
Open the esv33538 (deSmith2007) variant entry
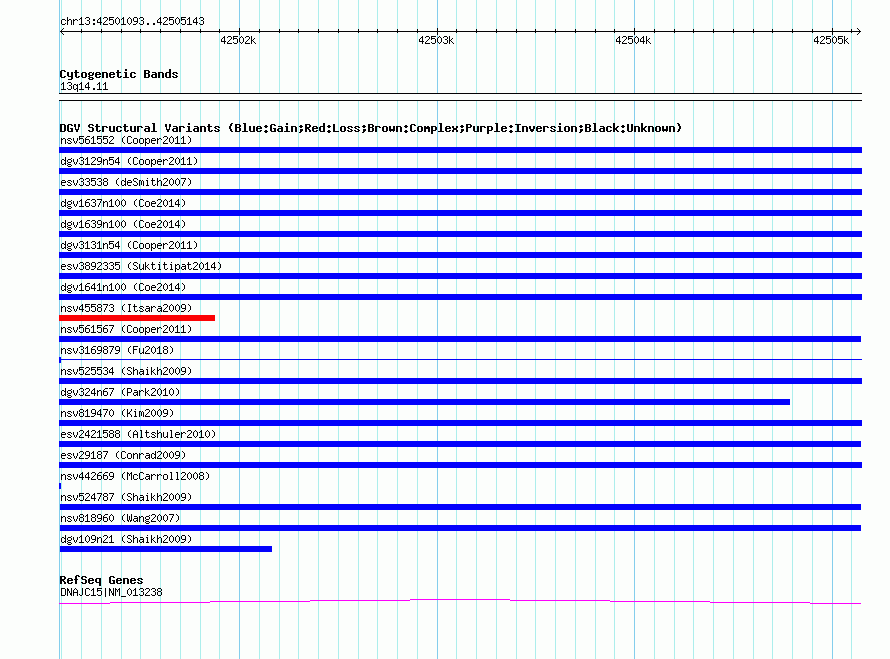click(126, 182)
